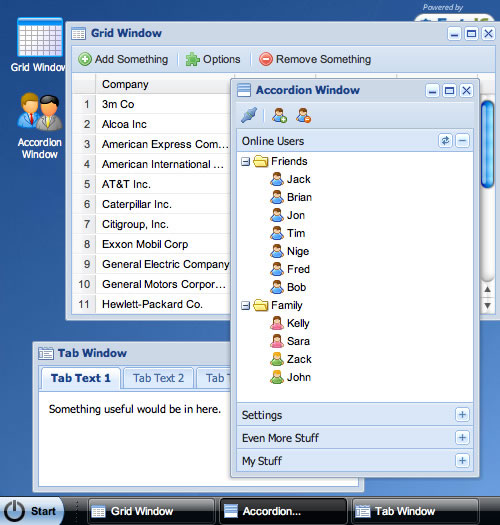
Task: Expand the Settings accordion panel
Action: (x=462, y=415)
